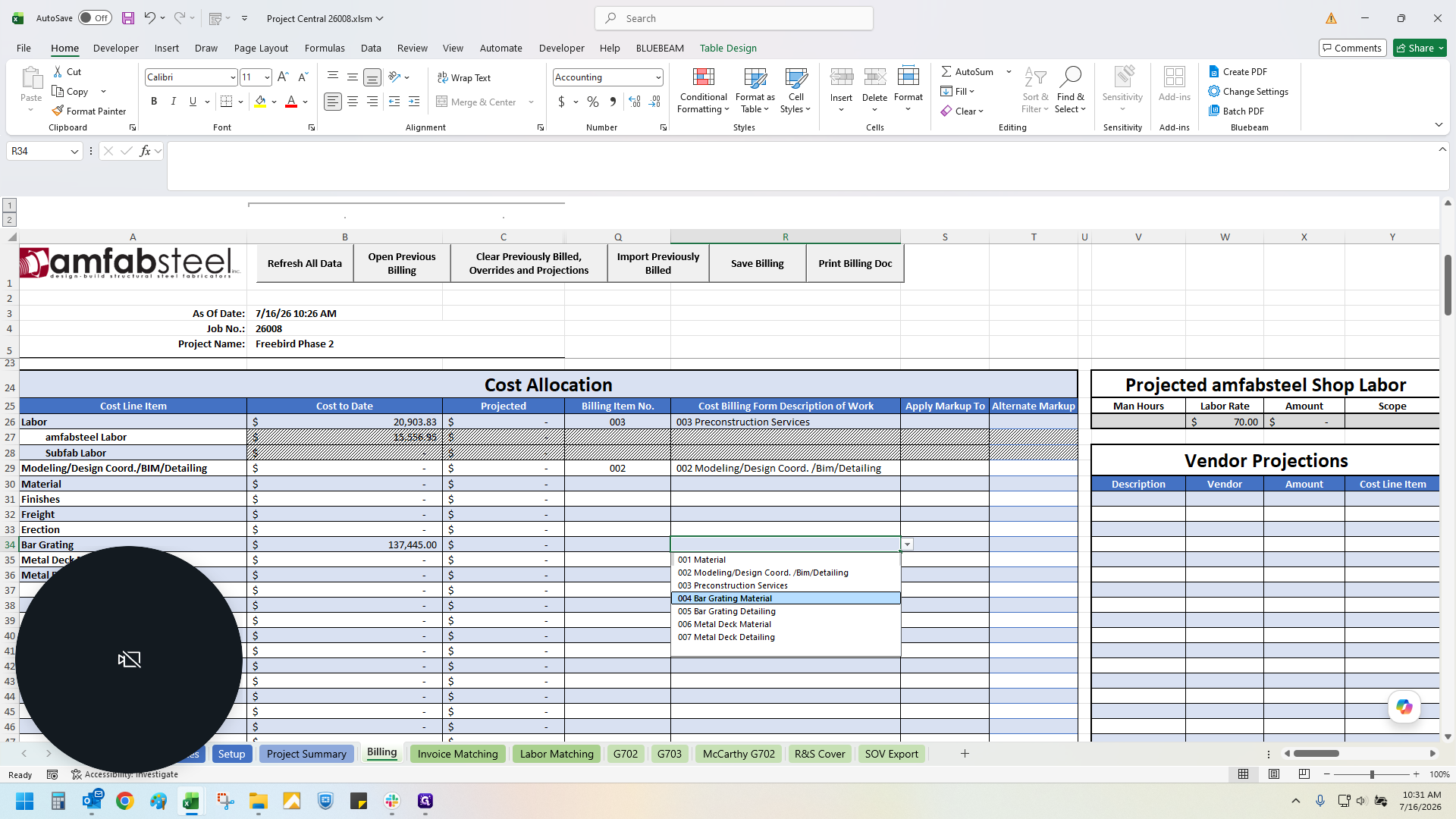Click the Format Painter brush icon

click(x=58, y=111)
